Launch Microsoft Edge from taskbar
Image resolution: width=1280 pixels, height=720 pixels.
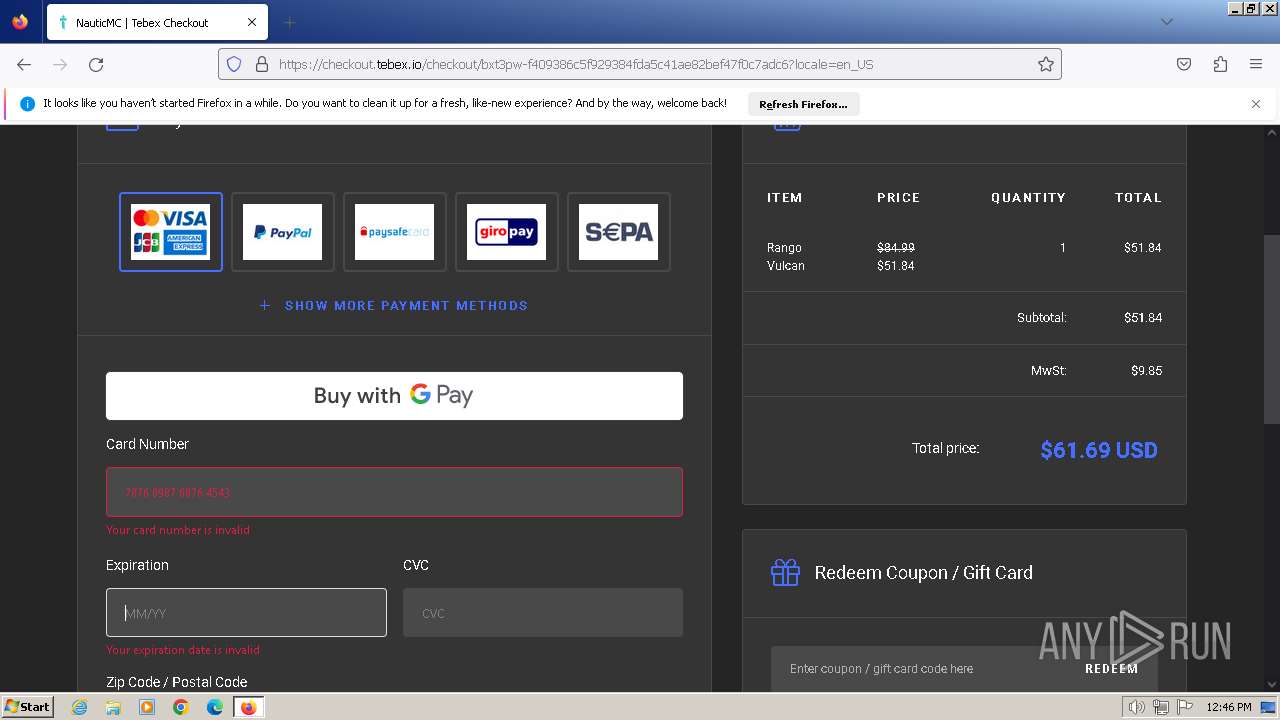[215, 707]
